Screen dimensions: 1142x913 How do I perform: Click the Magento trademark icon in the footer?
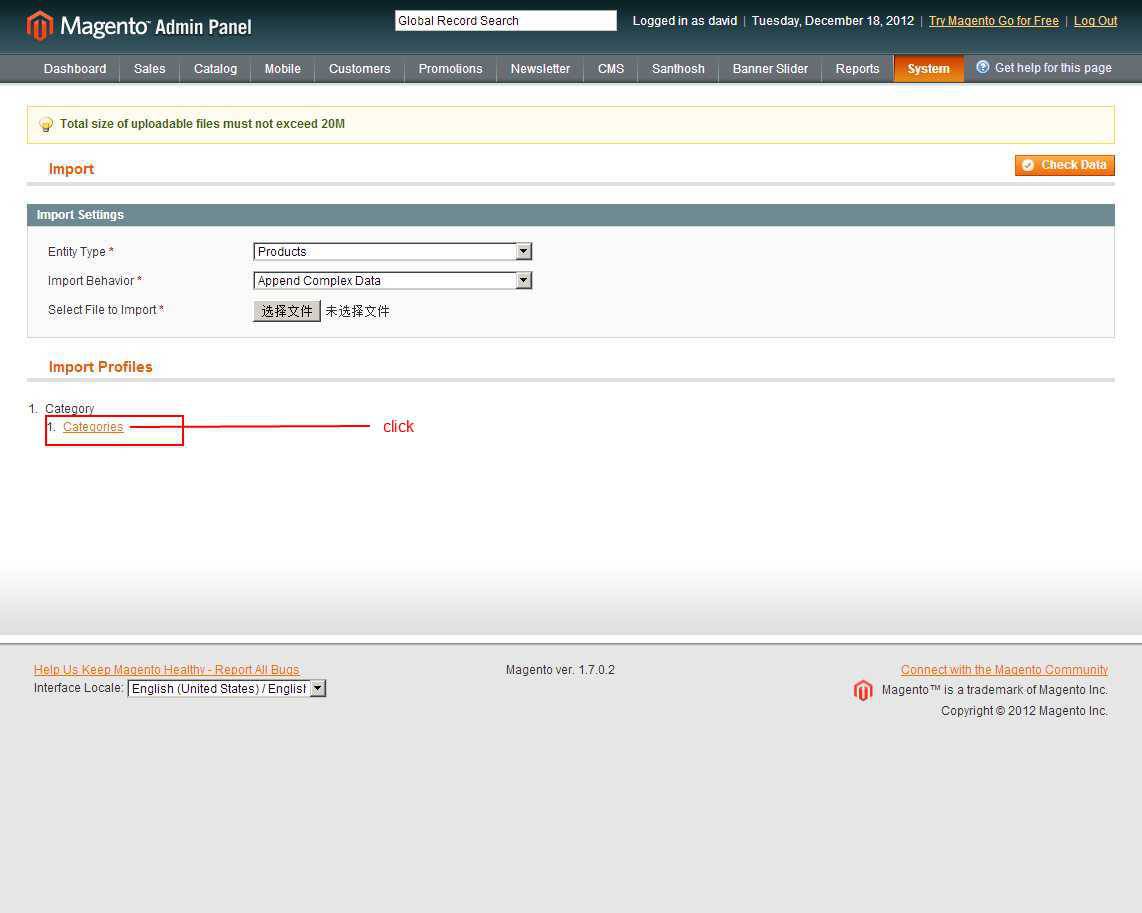click(x=862, y=690)
